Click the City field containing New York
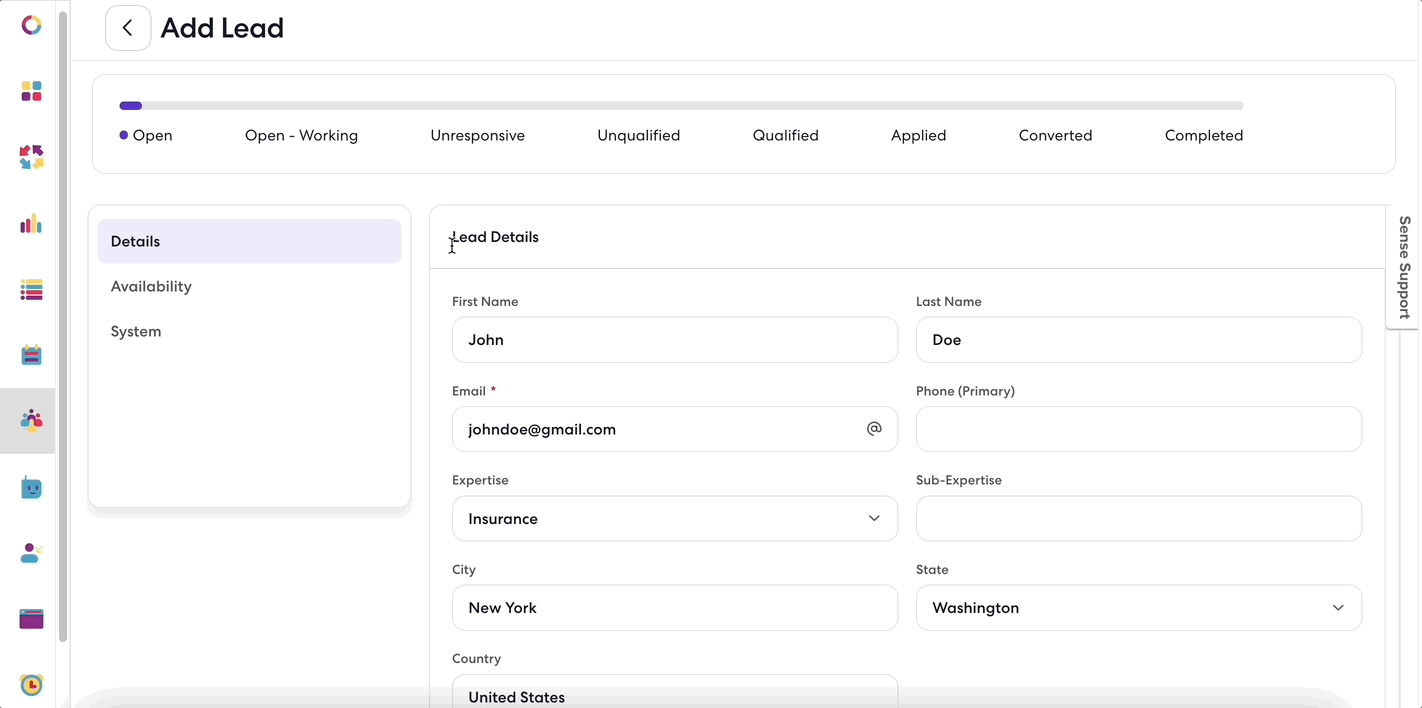The width and height of the screenshot is (1422, 708). point(675,608)
